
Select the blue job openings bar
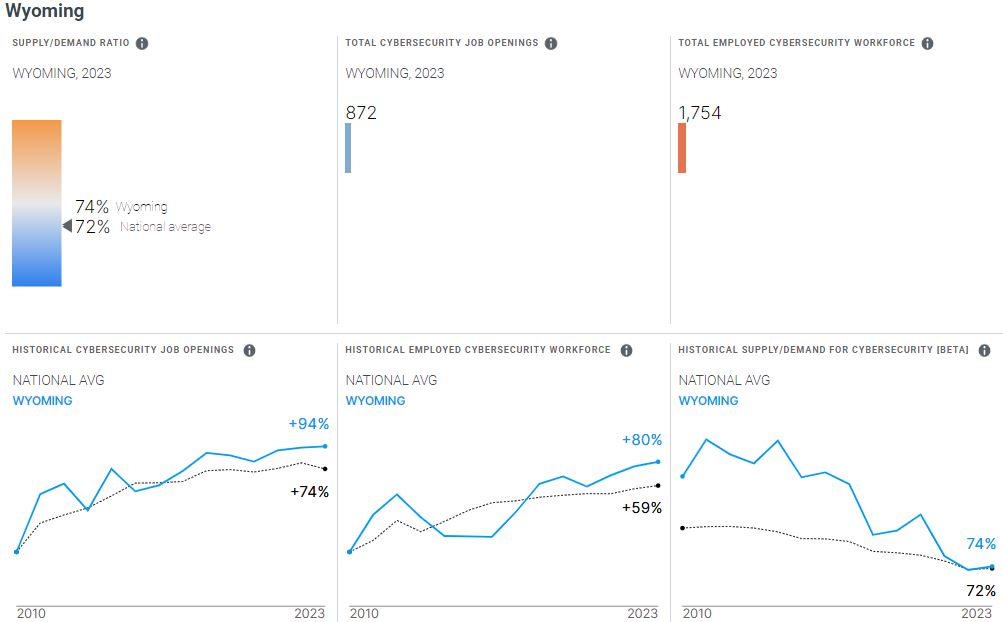348,147
